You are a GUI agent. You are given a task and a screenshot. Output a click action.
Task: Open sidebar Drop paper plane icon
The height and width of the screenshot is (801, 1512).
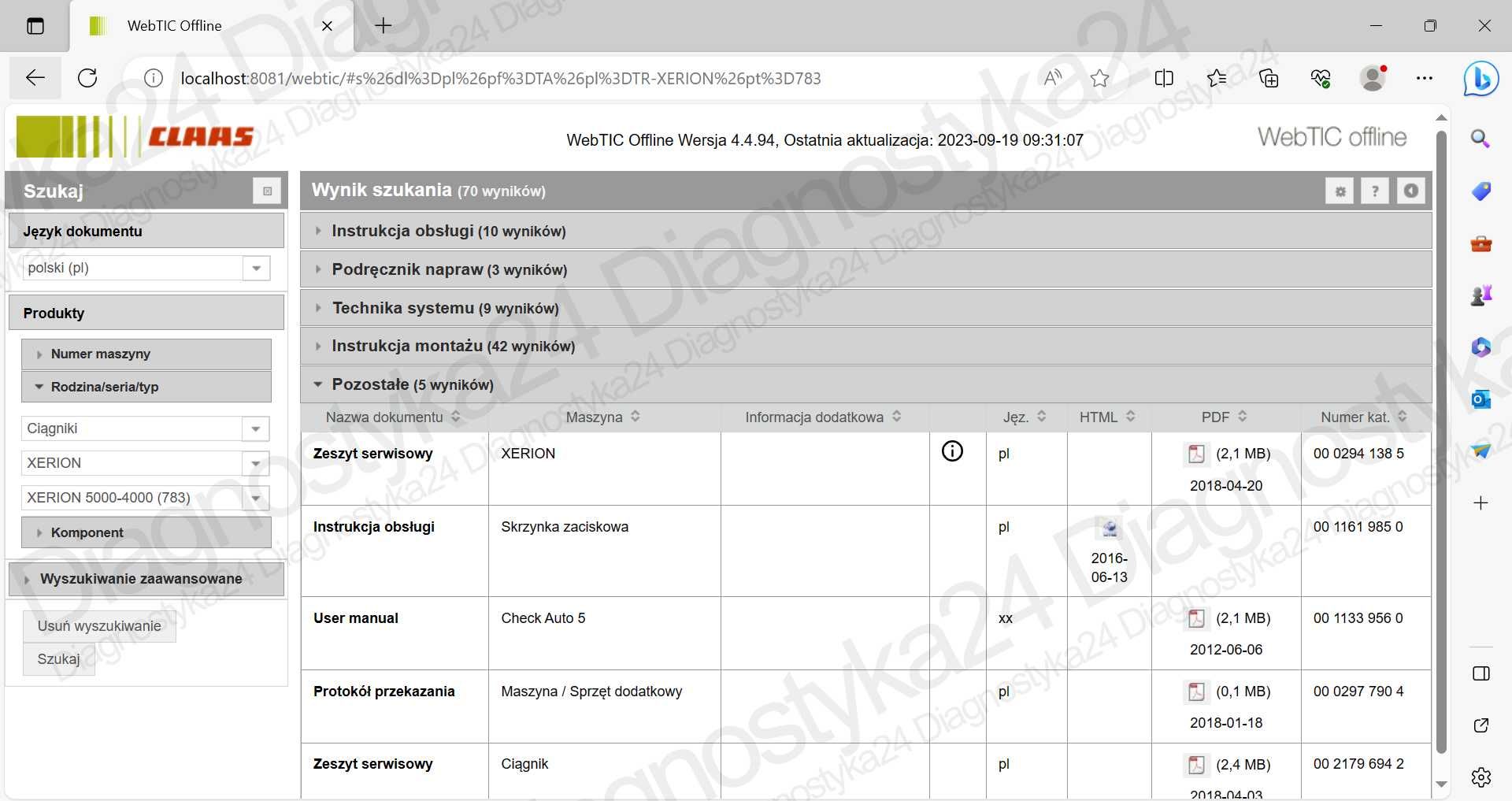point(1480,451)
